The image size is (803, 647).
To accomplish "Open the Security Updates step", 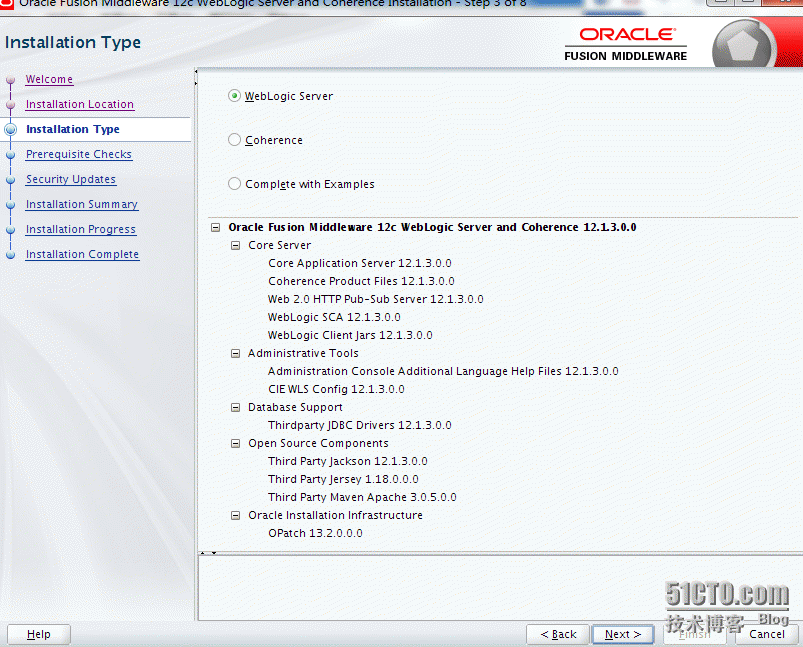I will (71, 179).
